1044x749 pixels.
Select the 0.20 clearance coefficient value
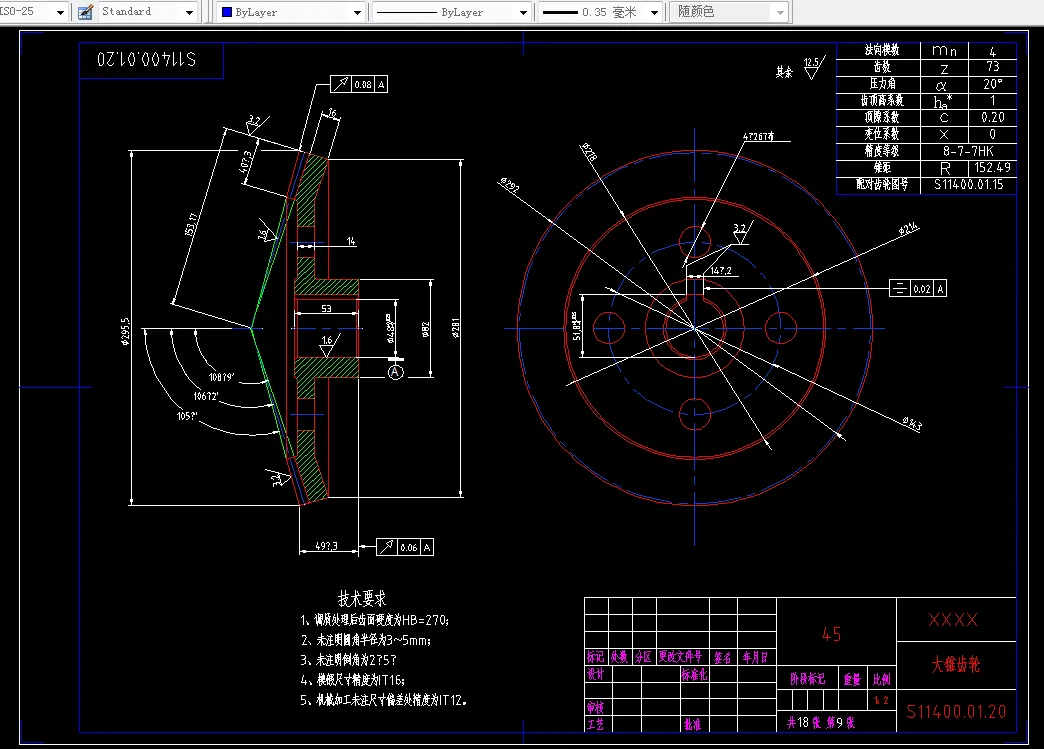tap(993, 117)
